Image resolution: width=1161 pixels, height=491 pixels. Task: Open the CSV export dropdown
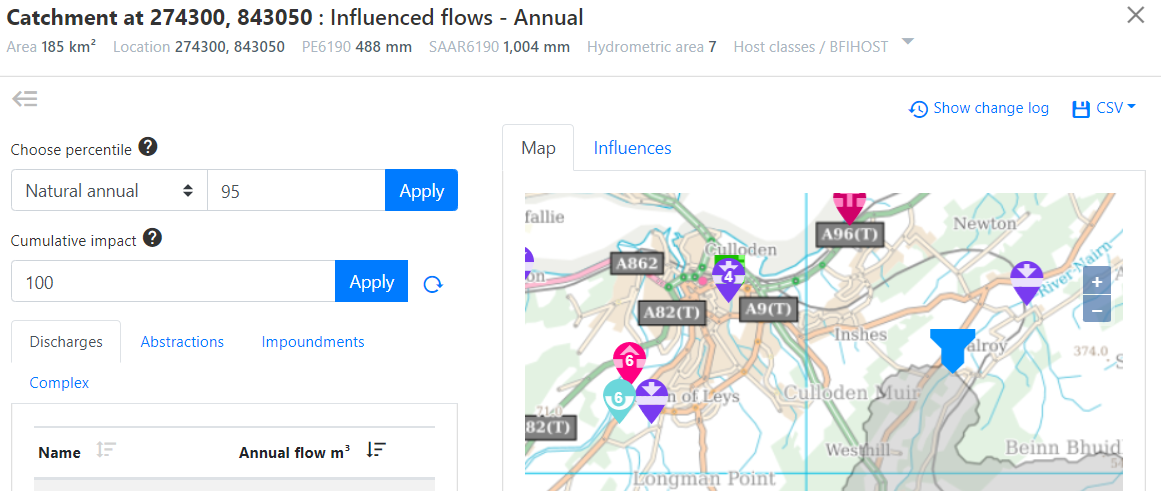[x=1104, y=109]
